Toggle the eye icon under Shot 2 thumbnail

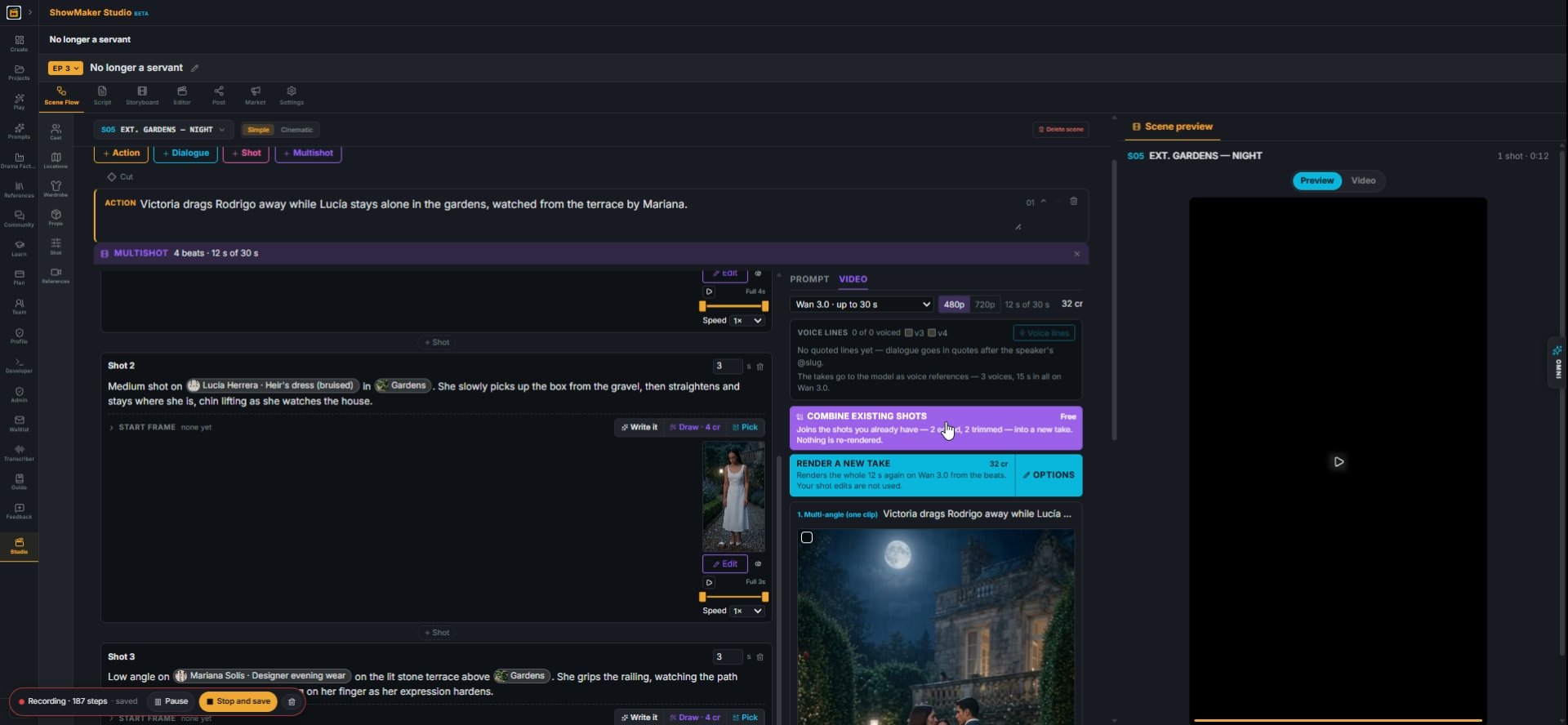tap(758, 564)
